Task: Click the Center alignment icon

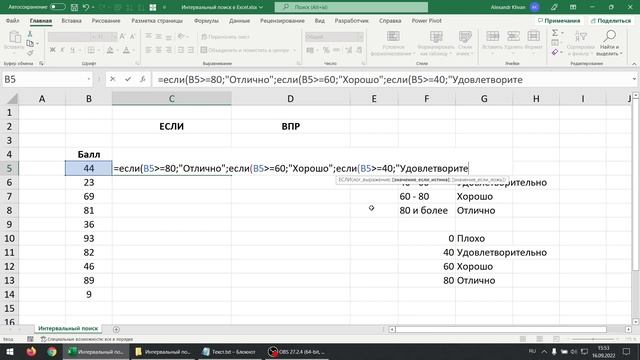Action: [158, 50]
